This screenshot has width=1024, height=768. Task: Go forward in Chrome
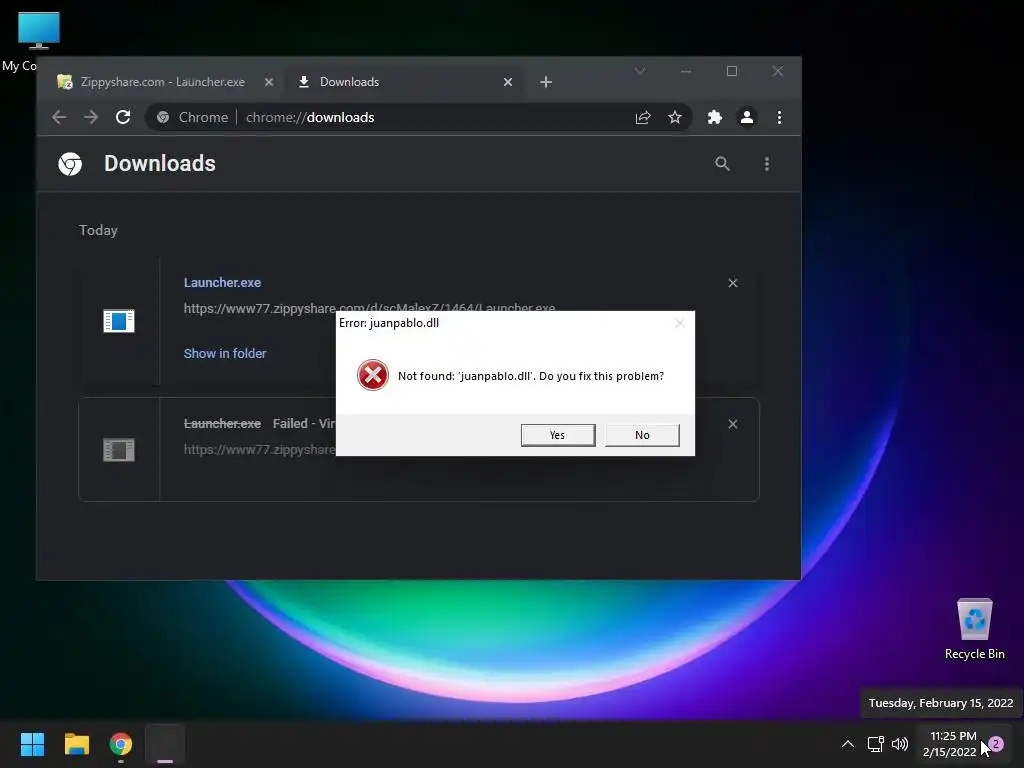click(x=91, y=118)
